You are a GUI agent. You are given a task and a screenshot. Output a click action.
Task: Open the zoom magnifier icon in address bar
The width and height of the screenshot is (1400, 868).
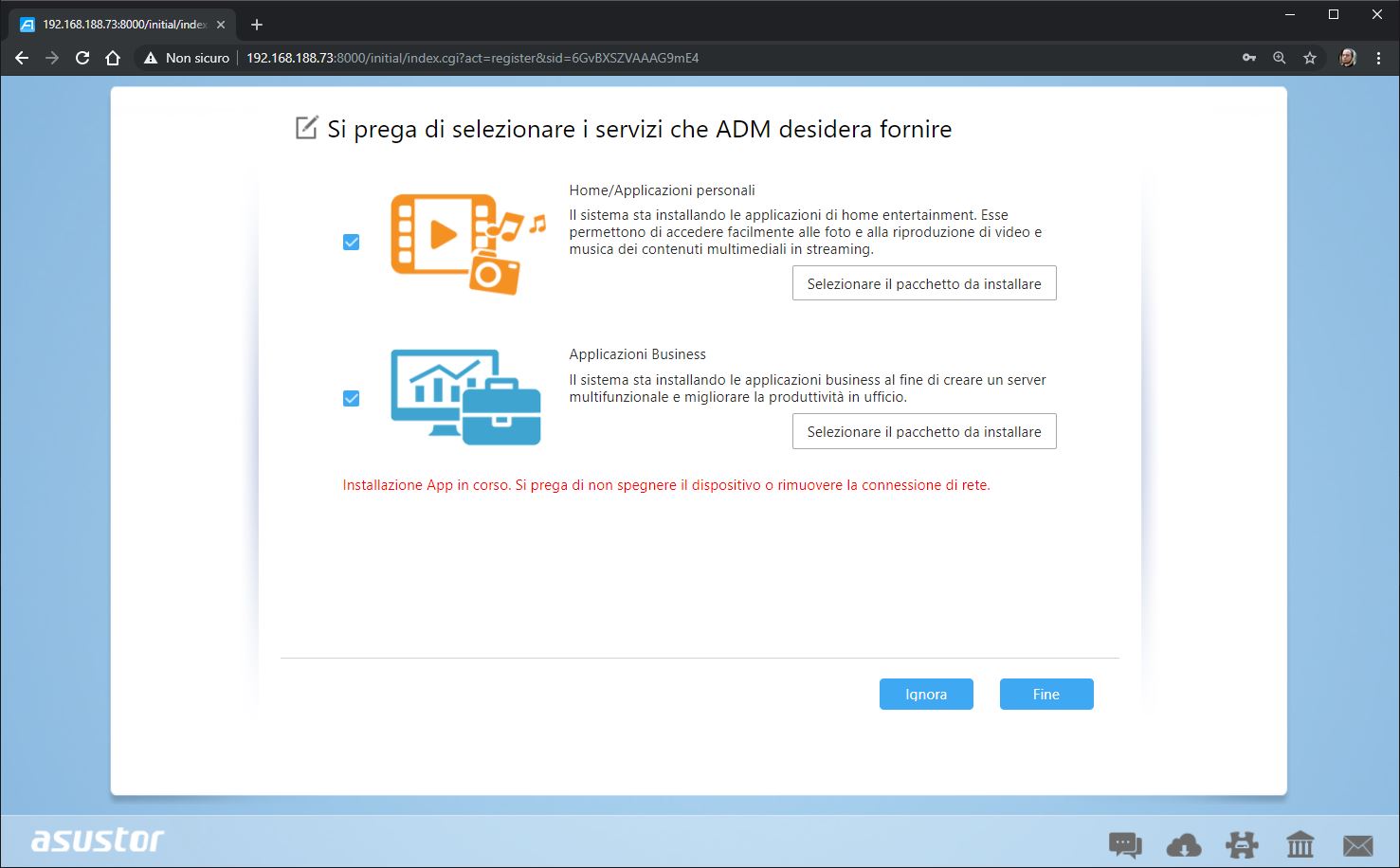(x=1280, y=58)
